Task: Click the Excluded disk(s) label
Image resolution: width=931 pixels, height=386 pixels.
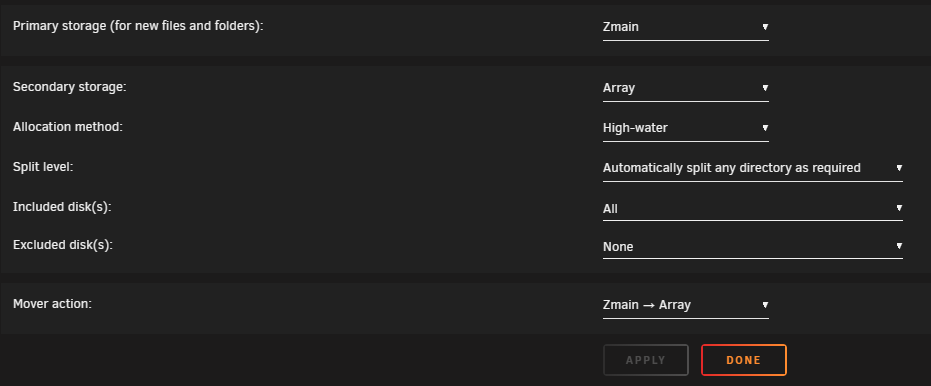Action: pos(62,245)
